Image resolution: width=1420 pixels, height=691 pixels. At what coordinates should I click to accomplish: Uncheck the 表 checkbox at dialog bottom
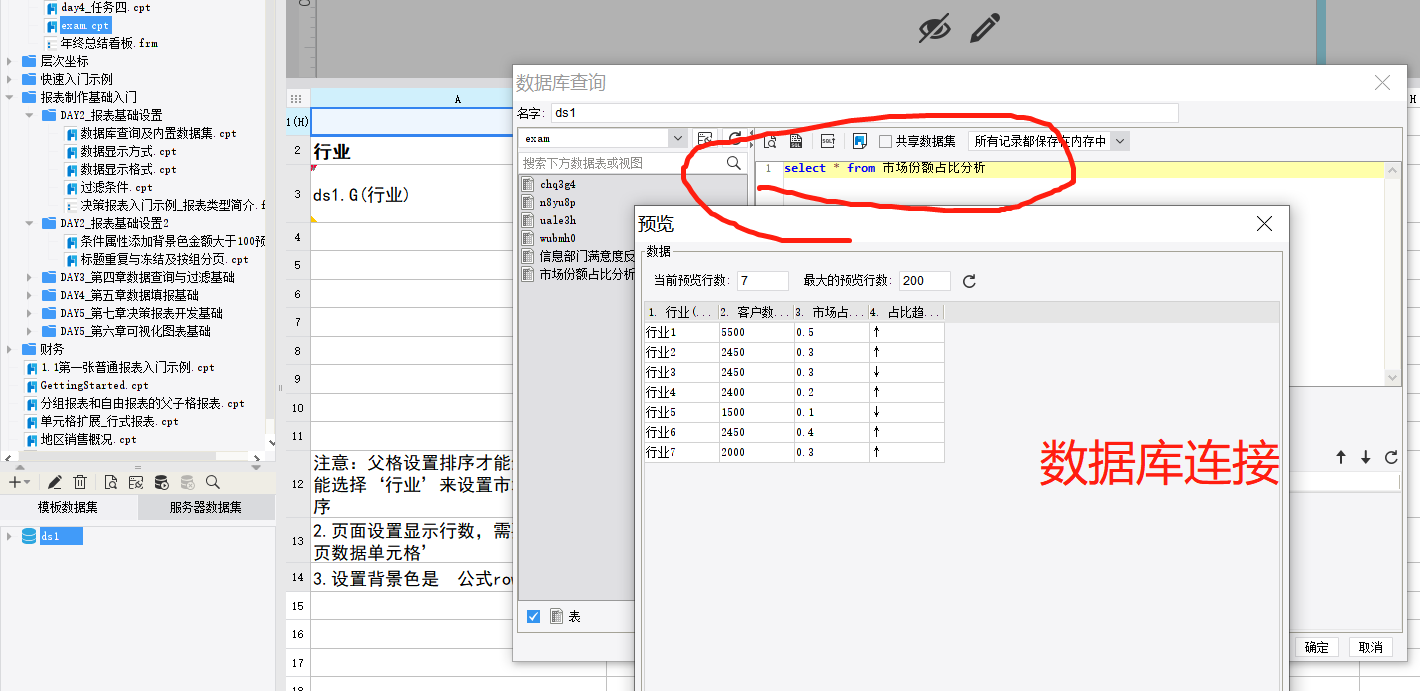(533, 617)
